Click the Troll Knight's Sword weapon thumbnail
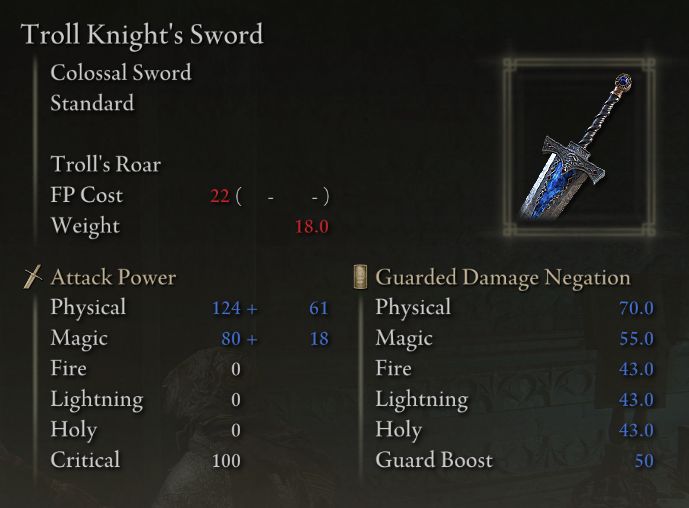689x508 pixels. click(x=579, y=147)
